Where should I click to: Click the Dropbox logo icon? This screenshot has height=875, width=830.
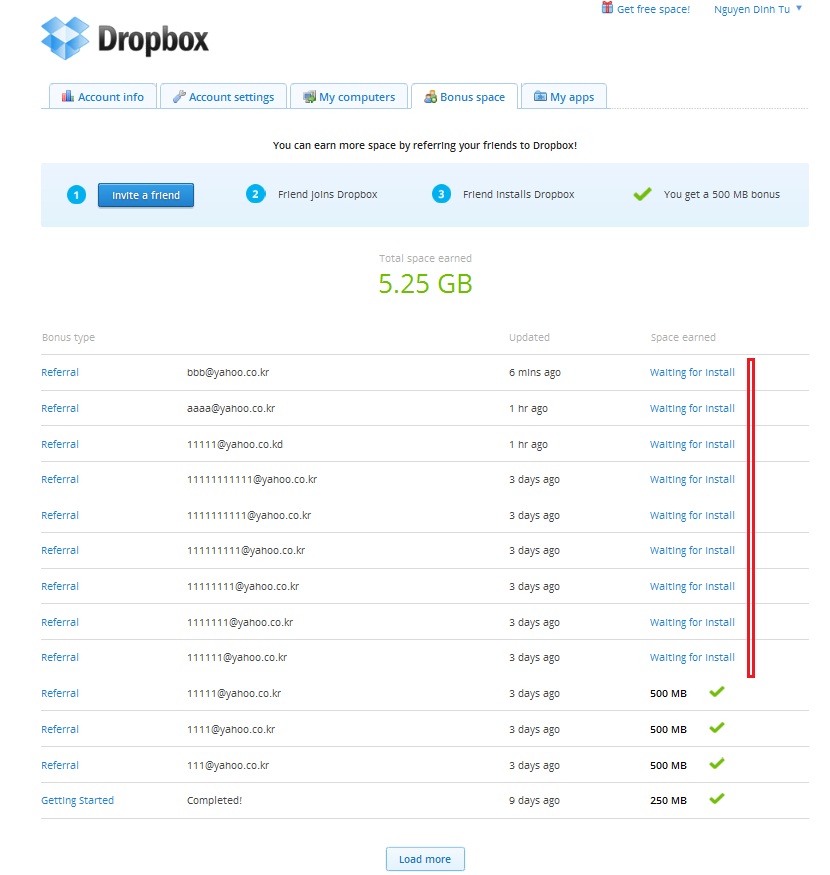(x=65, y=37)
